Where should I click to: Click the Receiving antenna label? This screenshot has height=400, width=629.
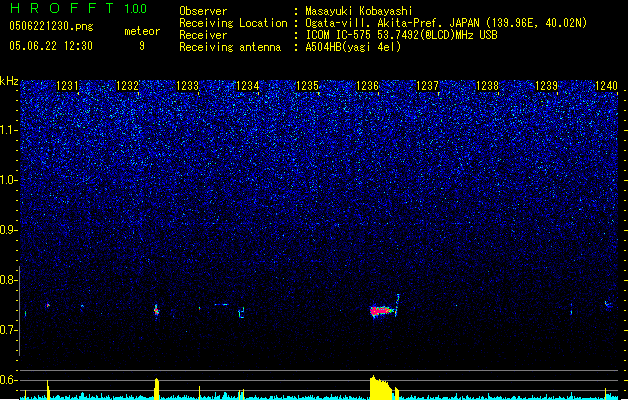(230, 47)
